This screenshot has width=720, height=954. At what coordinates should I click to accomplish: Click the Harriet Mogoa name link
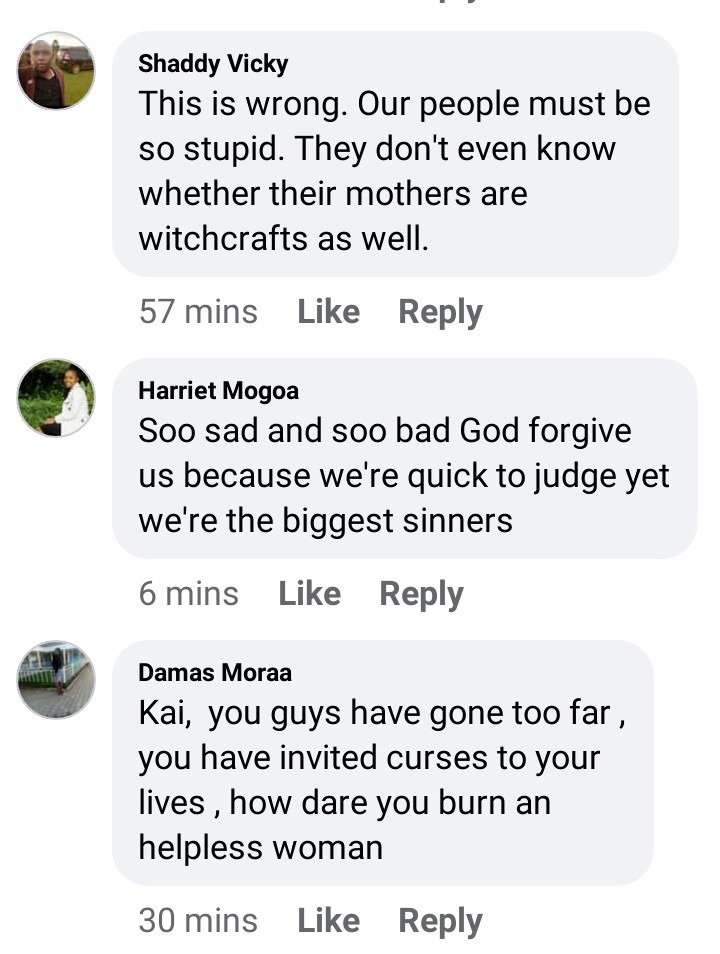pyautogui.click(x=218, y=391)
